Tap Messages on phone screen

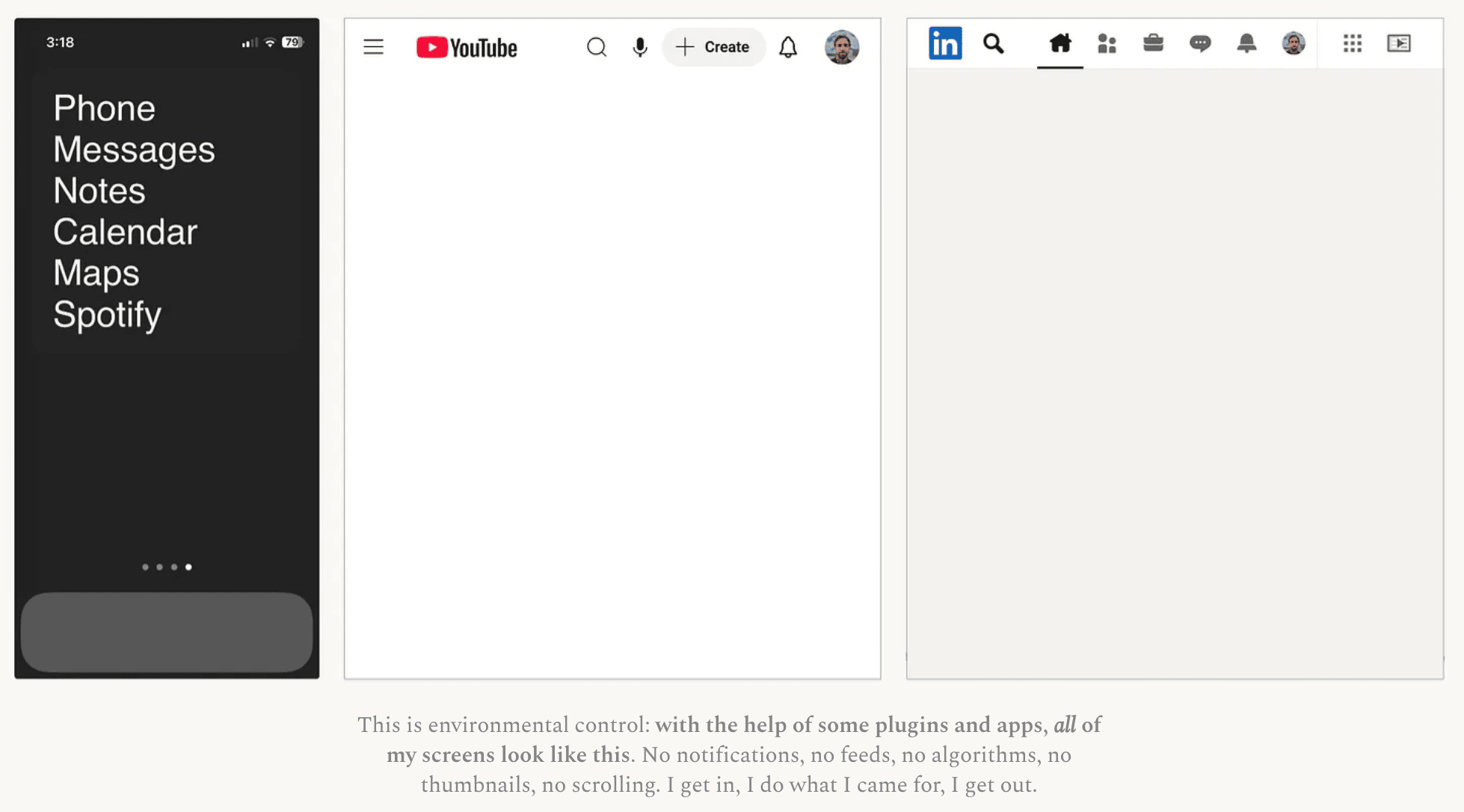pyautogui.click(x=134, y=150)
